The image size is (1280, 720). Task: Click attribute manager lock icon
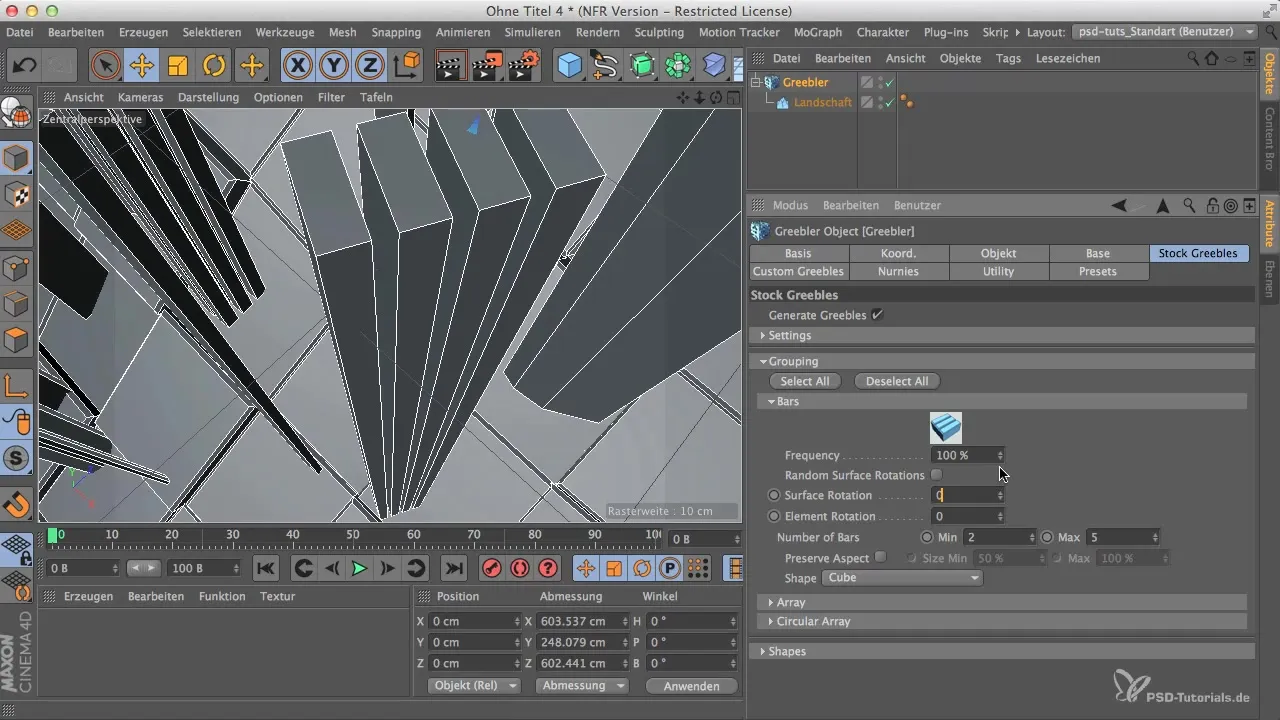pyautogui.click(x=1212, y=205)
